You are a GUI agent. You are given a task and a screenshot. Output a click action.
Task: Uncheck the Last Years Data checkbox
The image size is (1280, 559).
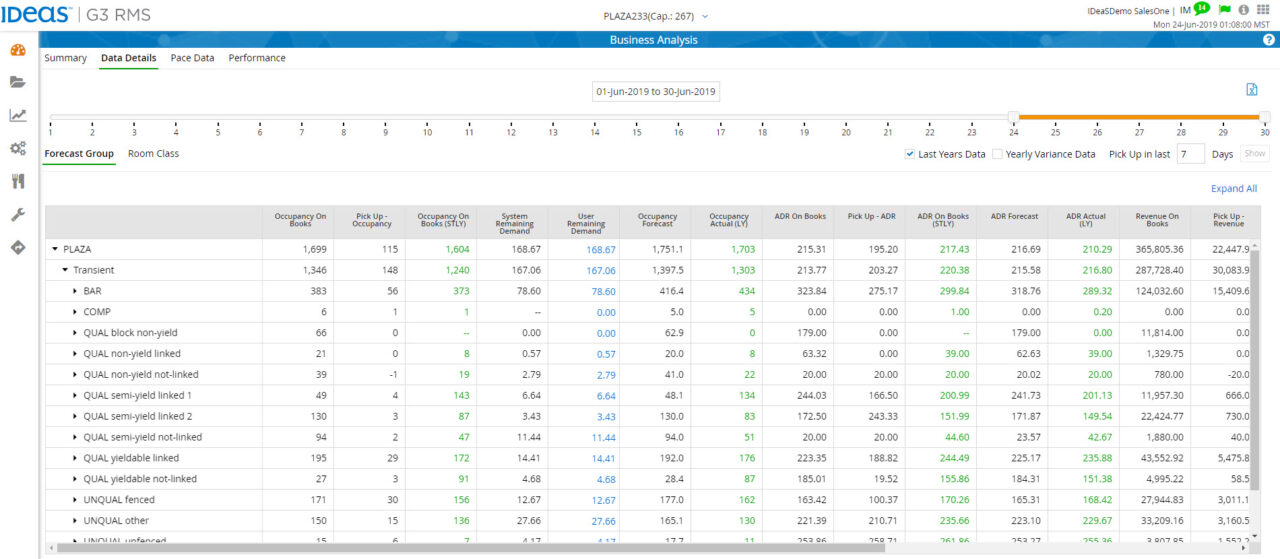pyautogui.click(x=910, y=154)
